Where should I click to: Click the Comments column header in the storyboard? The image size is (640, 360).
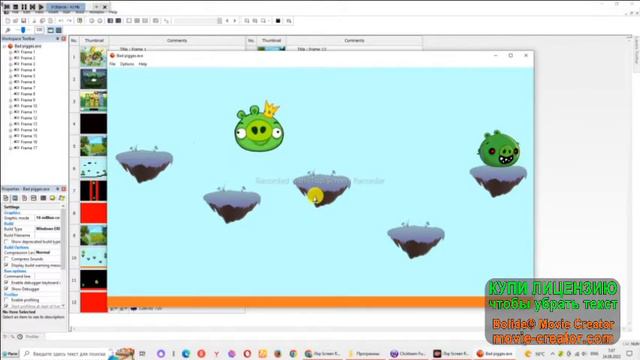click(x=177, y=40)
